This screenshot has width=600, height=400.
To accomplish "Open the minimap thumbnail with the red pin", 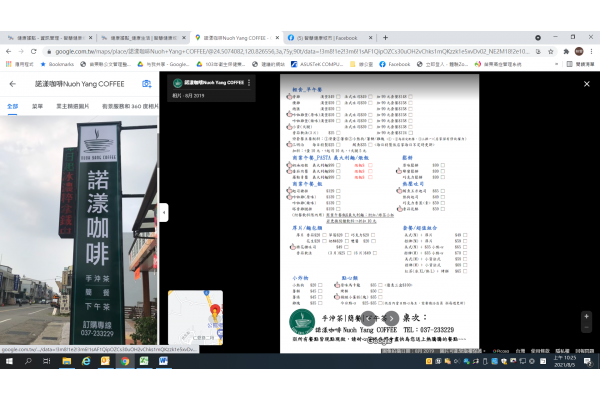I will click(x=195, y=317).
